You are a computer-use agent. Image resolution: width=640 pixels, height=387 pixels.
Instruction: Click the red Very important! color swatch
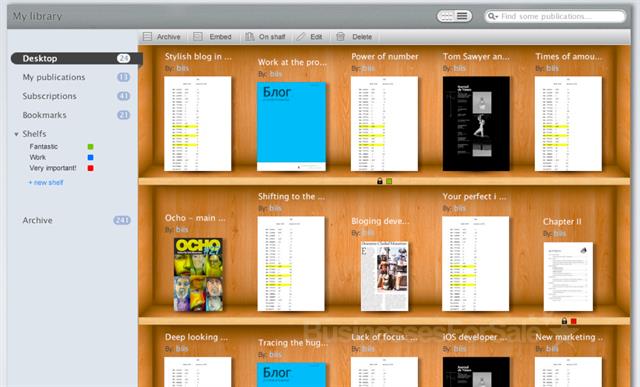click(91, 168)
